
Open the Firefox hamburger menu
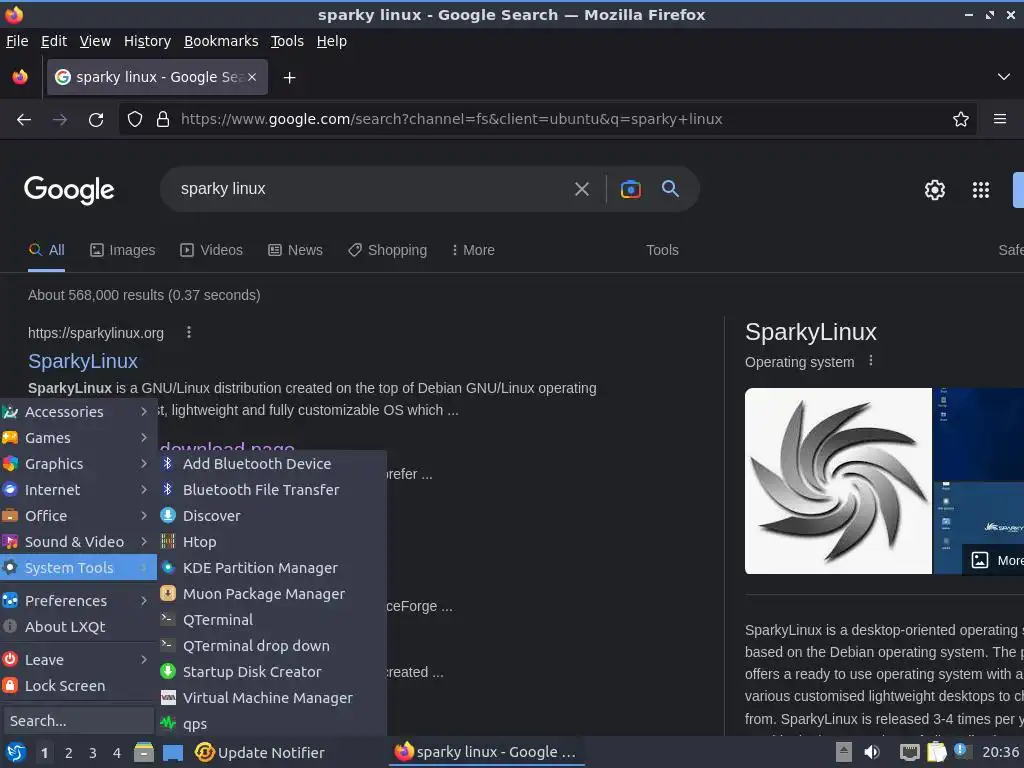pos(999,119)
